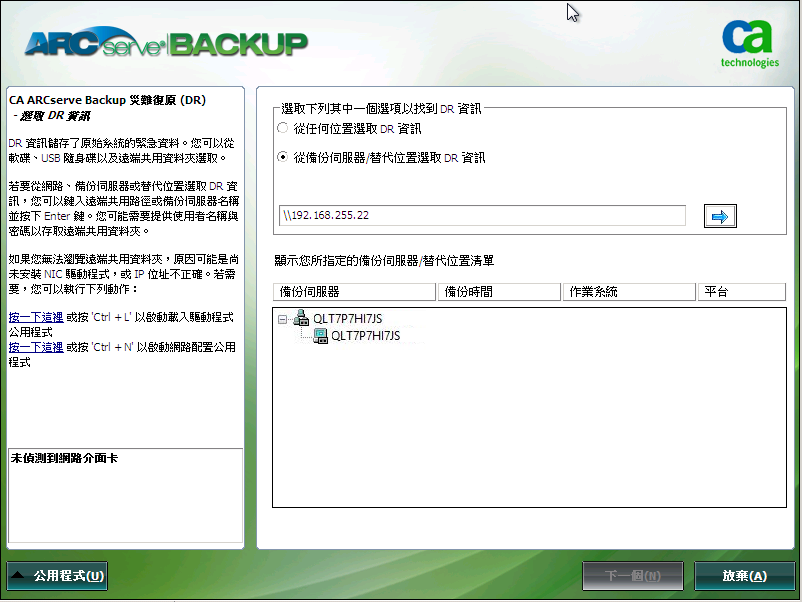The image size is (802, 602).
Task: Click the 備份時間 column header
Action: tap(499, 292)
